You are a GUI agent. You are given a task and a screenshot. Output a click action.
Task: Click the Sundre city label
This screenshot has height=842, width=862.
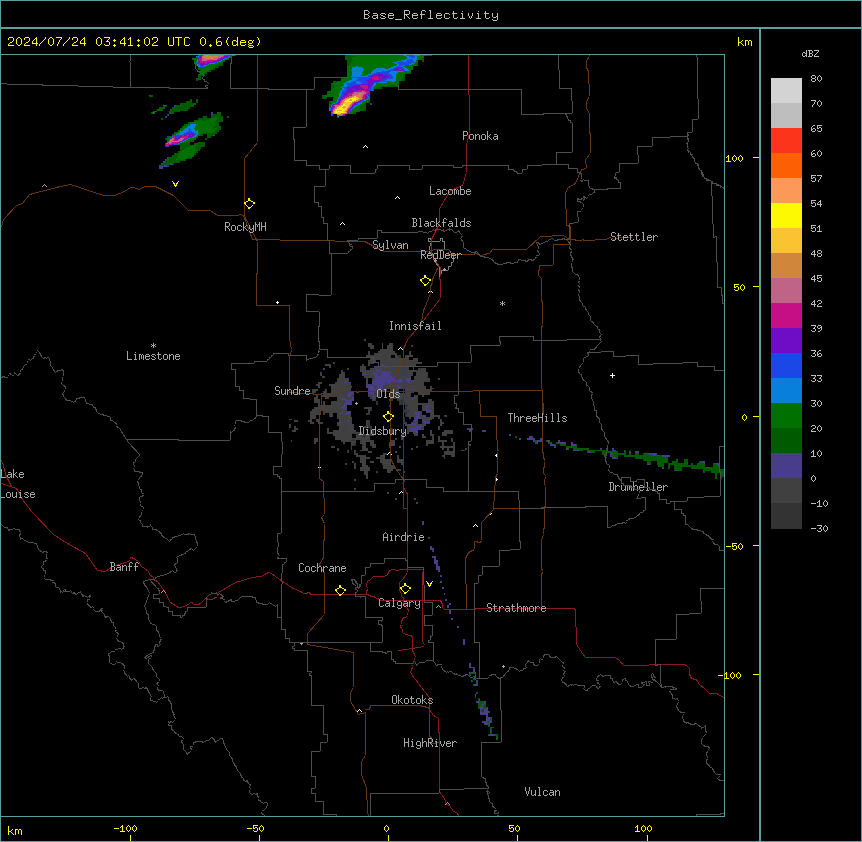pos(292,391)
